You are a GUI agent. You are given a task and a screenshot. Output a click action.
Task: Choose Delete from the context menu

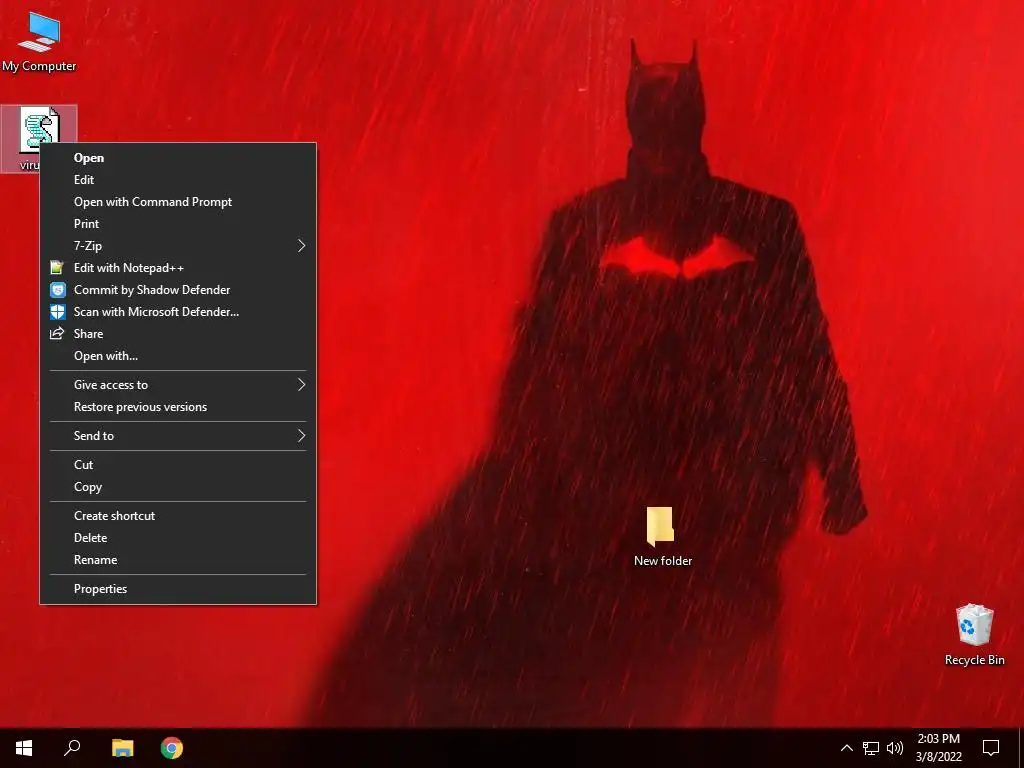[x=178, y=538]
